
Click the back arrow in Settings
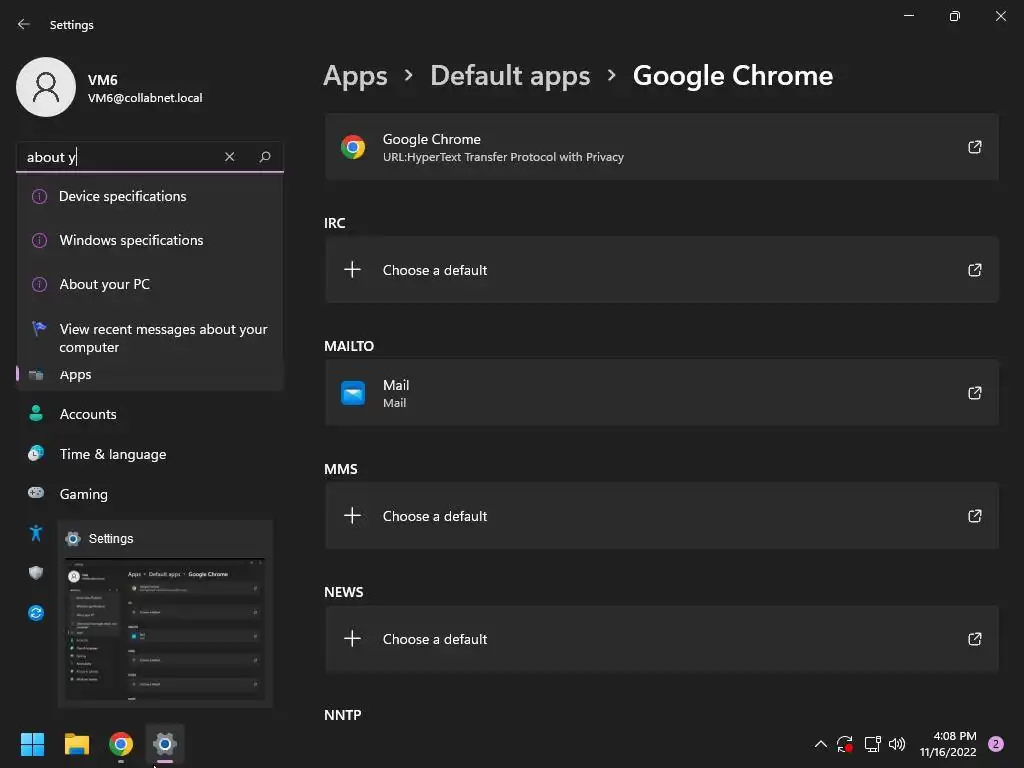click(24, 24)
